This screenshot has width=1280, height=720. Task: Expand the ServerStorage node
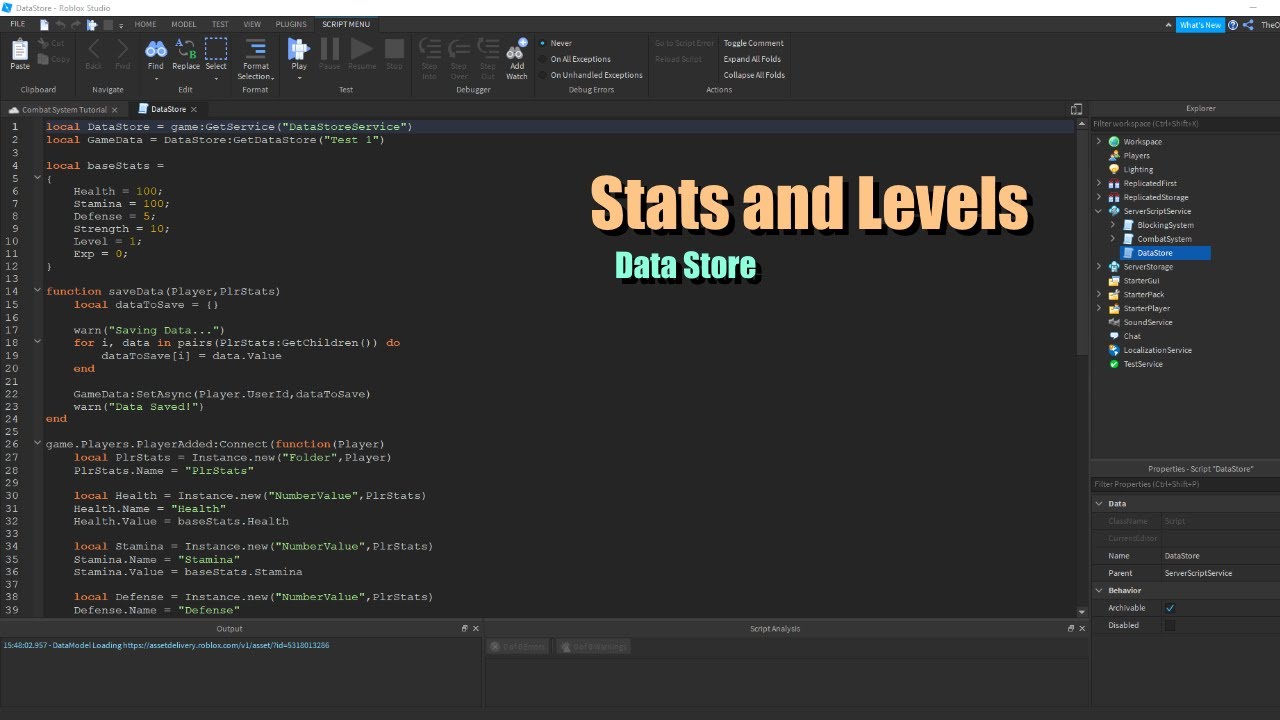[1099, 267]
